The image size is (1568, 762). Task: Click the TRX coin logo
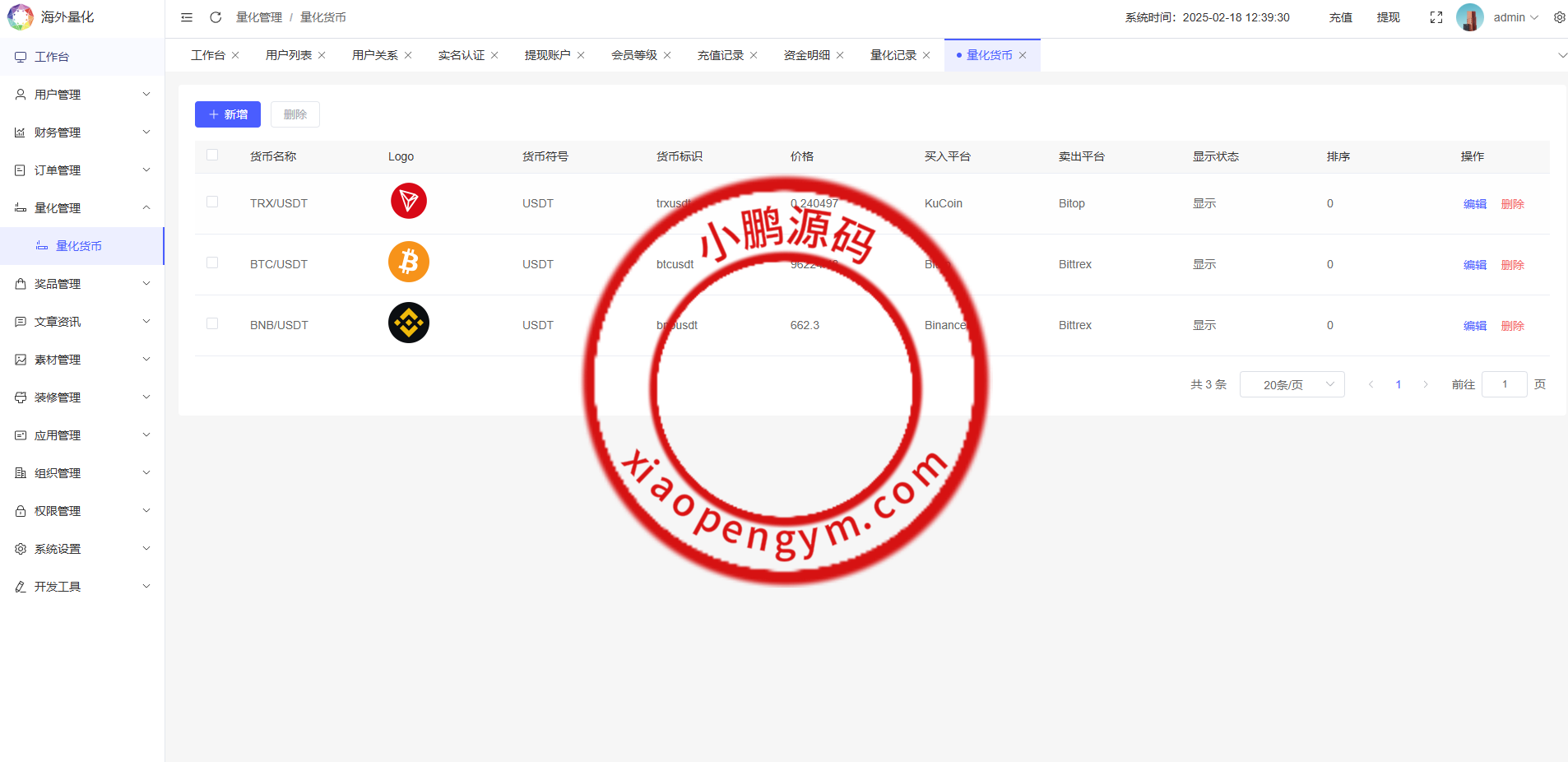pos(408,201)
